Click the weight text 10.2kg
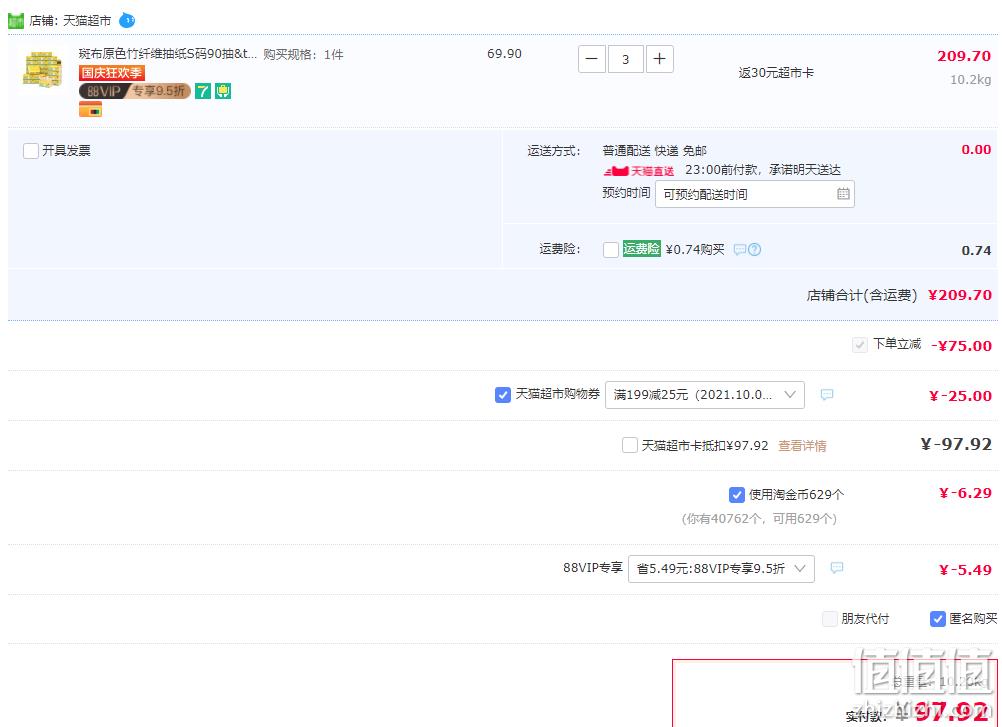 [970, 80]
